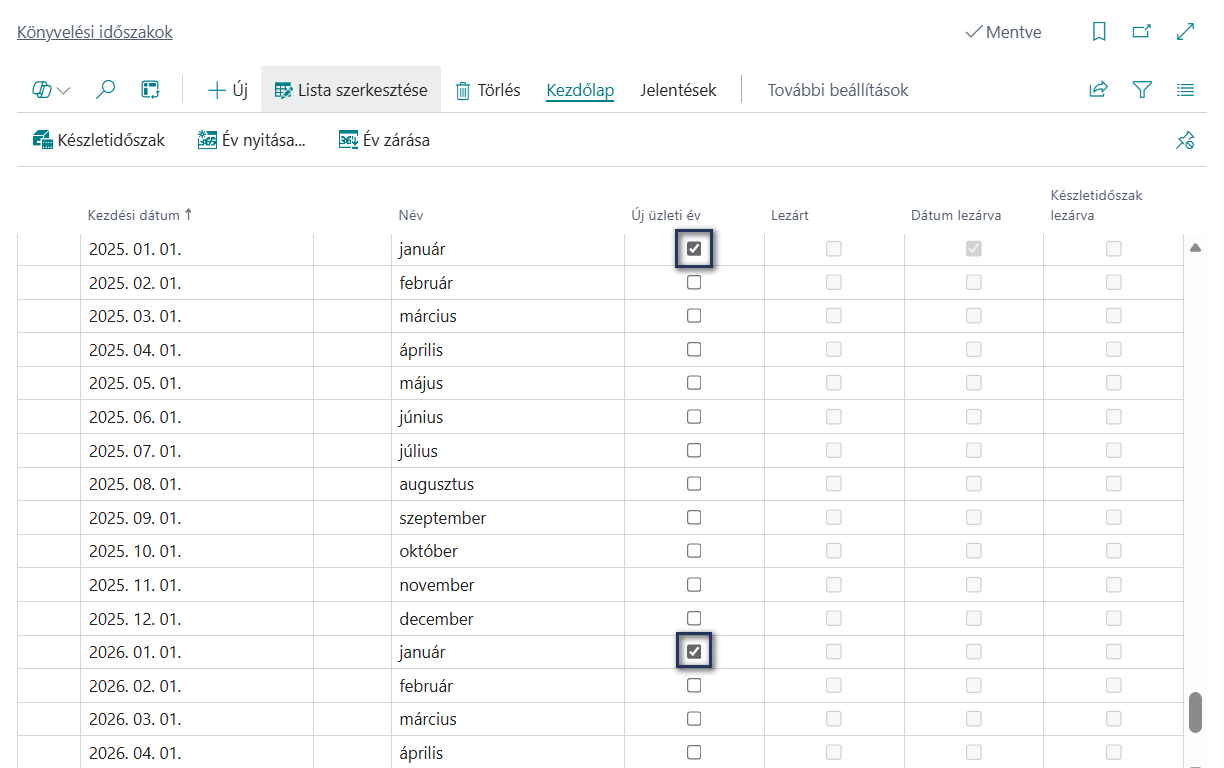Open the analysis view icon beside search
This screenshot has width=1224, height=768.
coord(150,90)
